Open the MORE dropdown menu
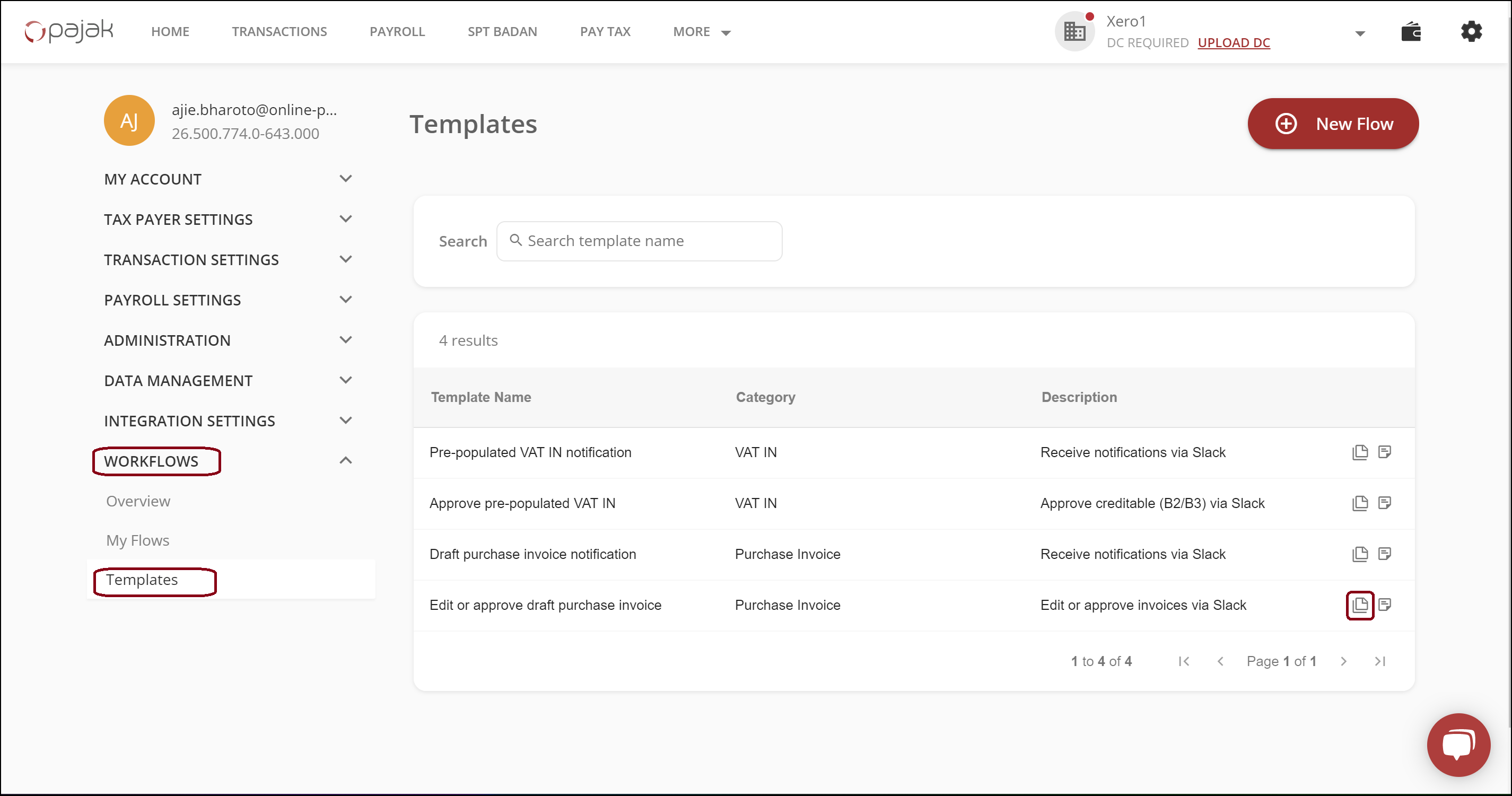The image size is (1512, 796). tap(702, 32)
